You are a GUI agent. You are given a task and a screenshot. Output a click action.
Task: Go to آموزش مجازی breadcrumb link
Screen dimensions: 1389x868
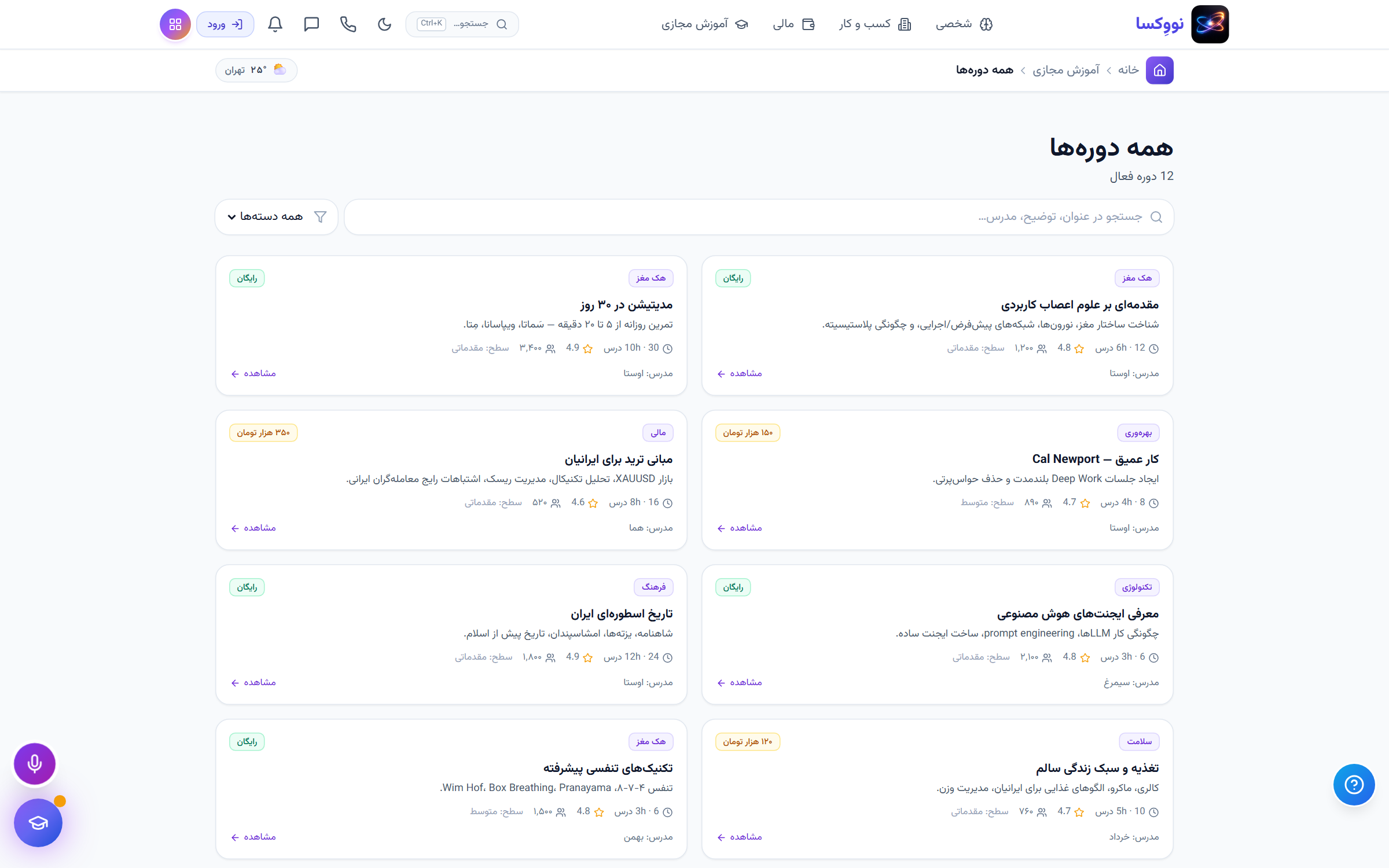pos(1066,70)
